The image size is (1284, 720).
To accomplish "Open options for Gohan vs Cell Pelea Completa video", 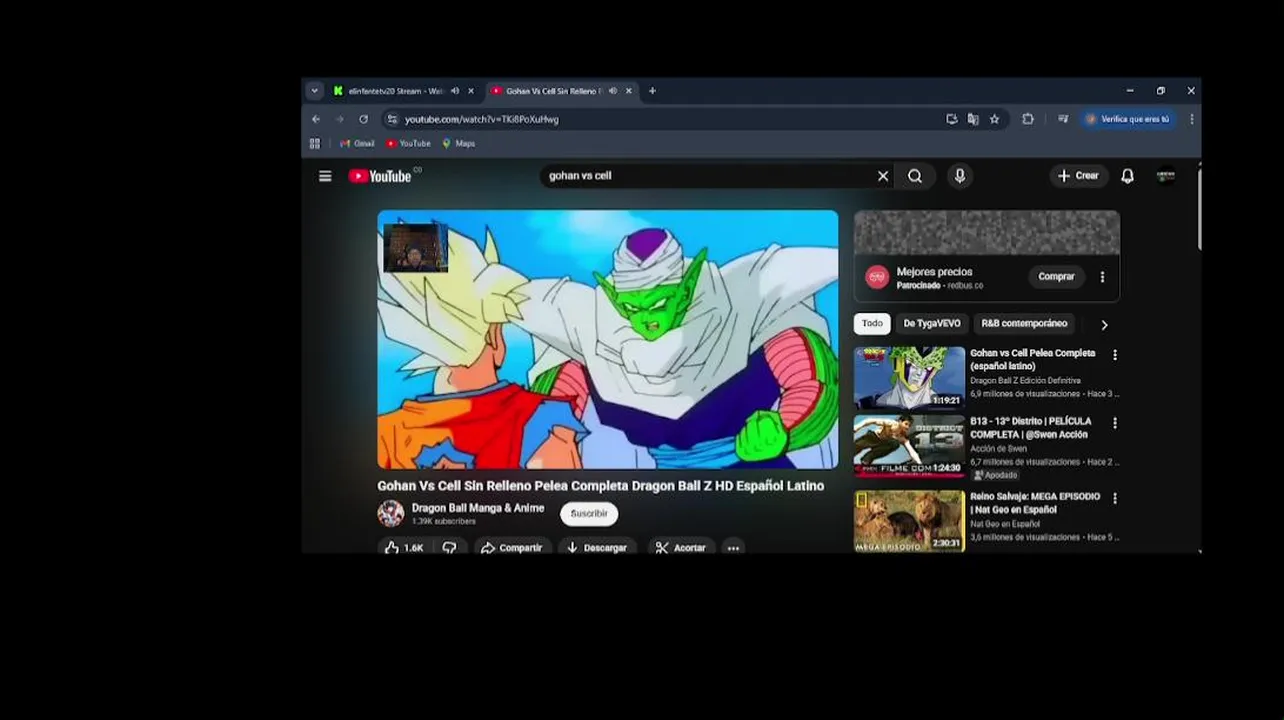I will click(x=1115, y=355).
